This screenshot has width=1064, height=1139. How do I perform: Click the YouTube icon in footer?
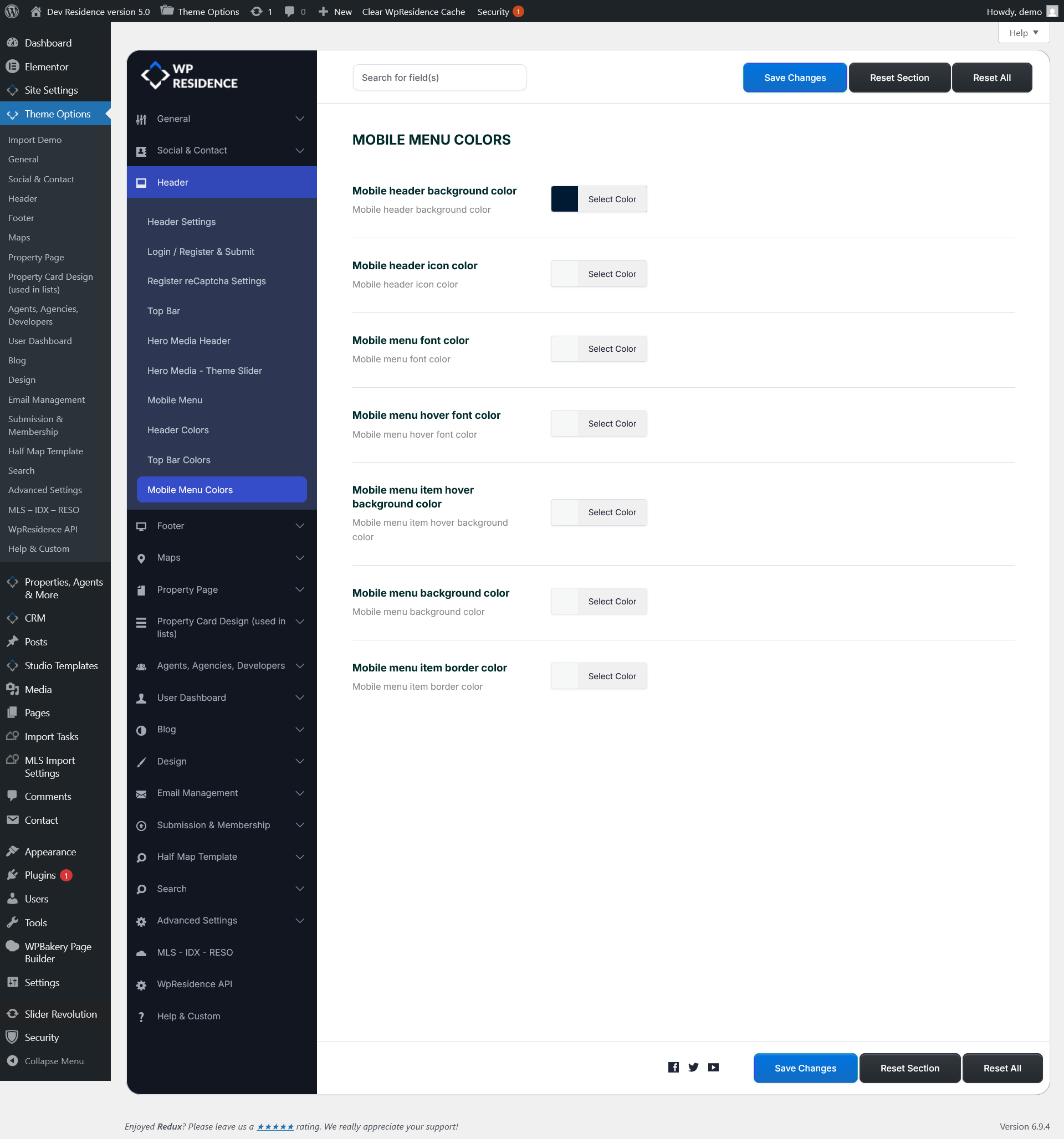(713, 1067)
